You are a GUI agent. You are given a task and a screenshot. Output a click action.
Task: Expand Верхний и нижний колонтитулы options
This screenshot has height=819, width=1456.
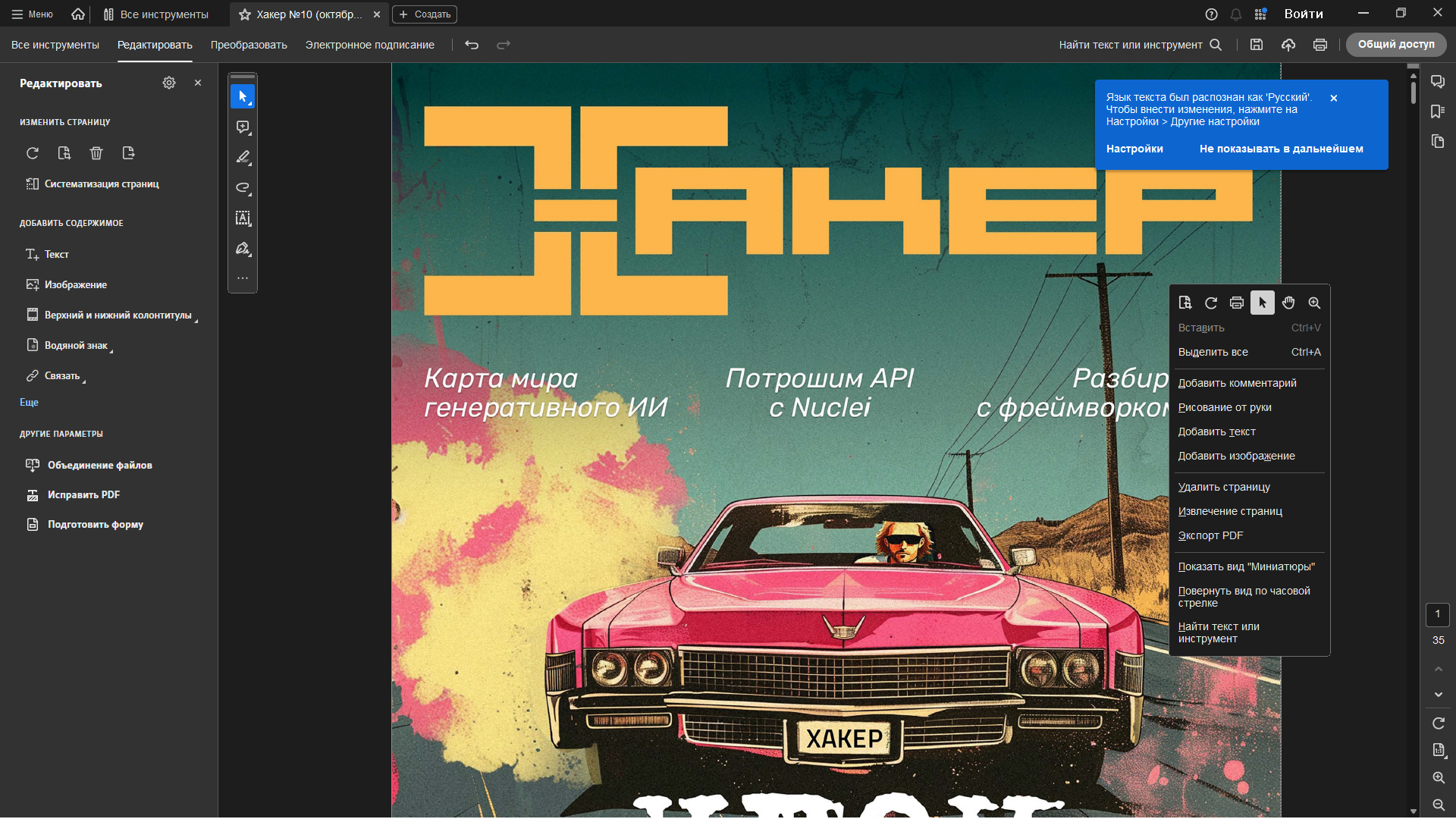click(x=196, y=322)
